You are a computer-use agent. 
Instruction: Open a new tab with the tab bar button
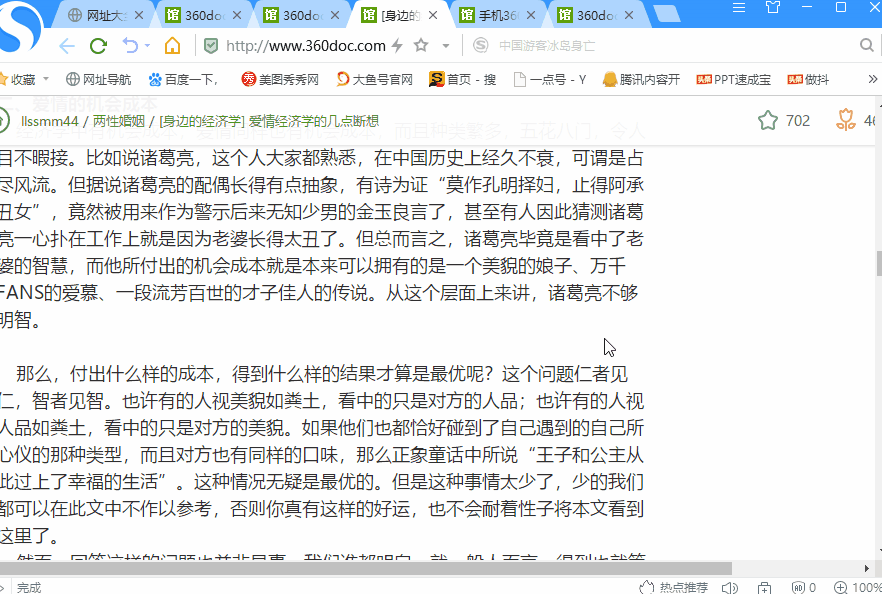667,15
